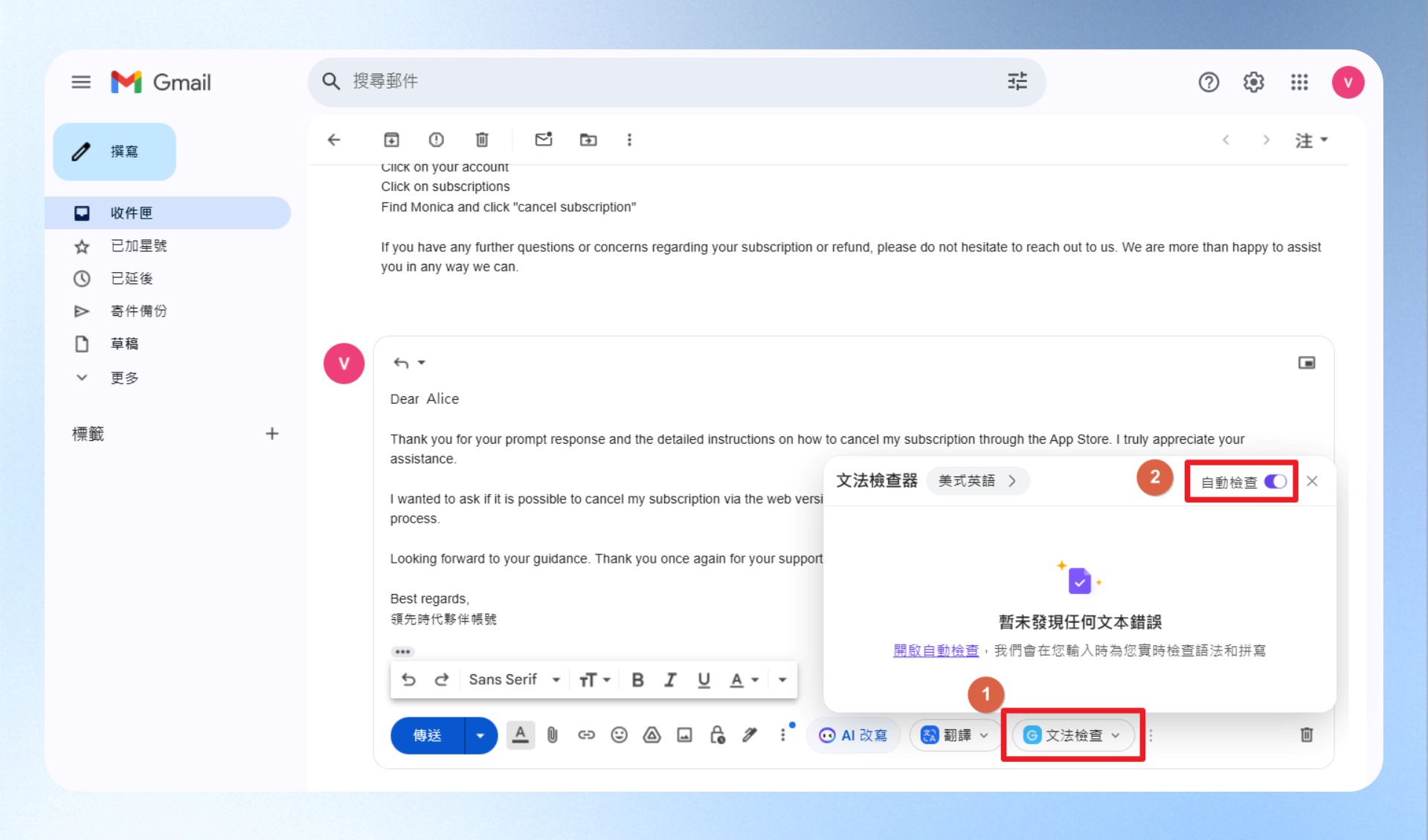Click the Gmail logo
Image resolution: width=1428 pixels, height=840 pixels.
[161, 82]
